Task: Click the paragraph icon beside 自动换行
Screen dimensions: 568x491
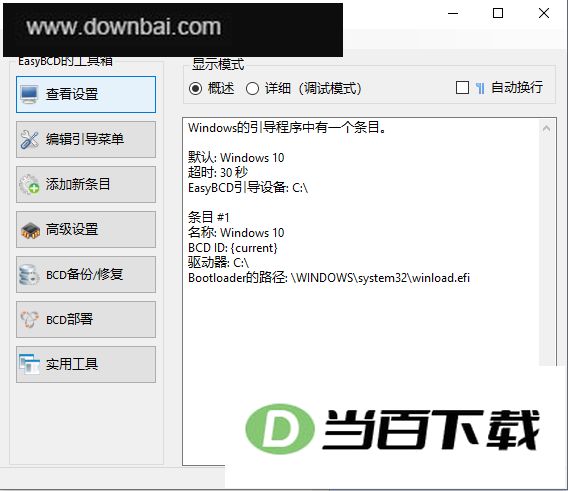Action: (480, 88)
